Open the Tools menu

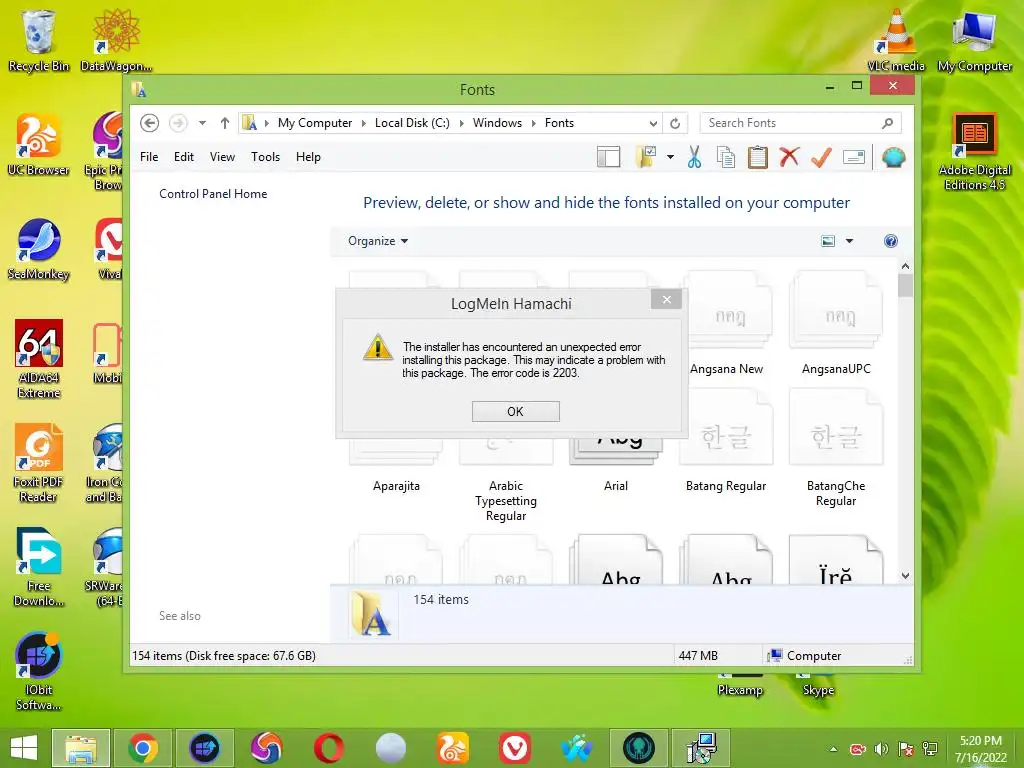click(x=265, y=157)
